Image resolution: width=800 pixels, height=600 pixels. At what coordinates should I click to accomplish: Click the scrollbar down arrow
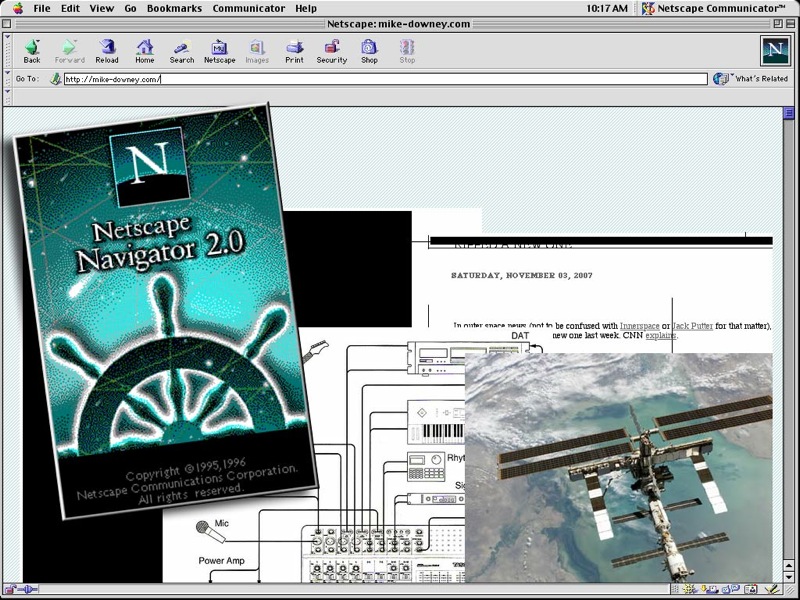click(789, 577)
